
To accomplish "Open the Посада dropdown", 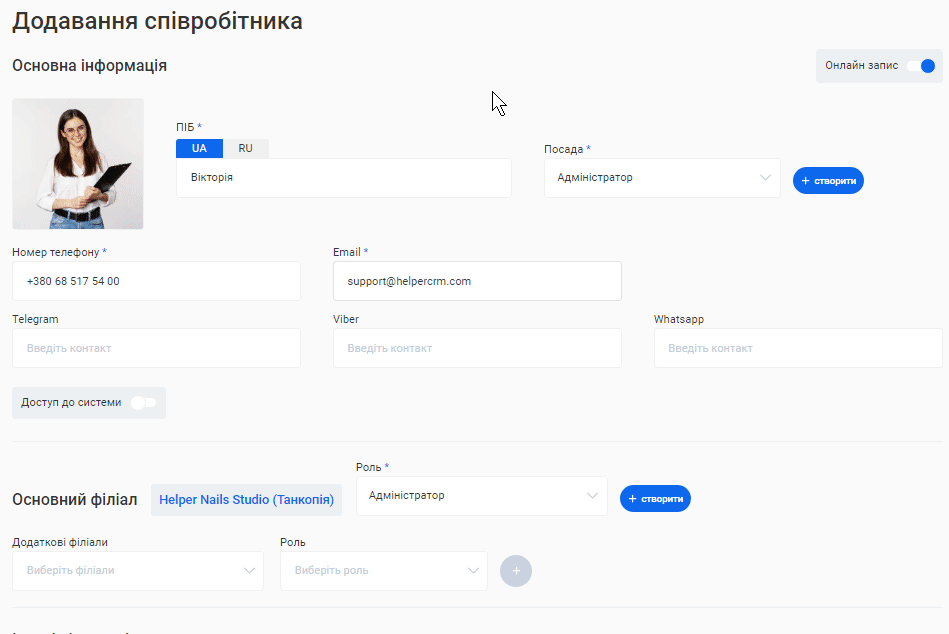I will coord(661,178).
